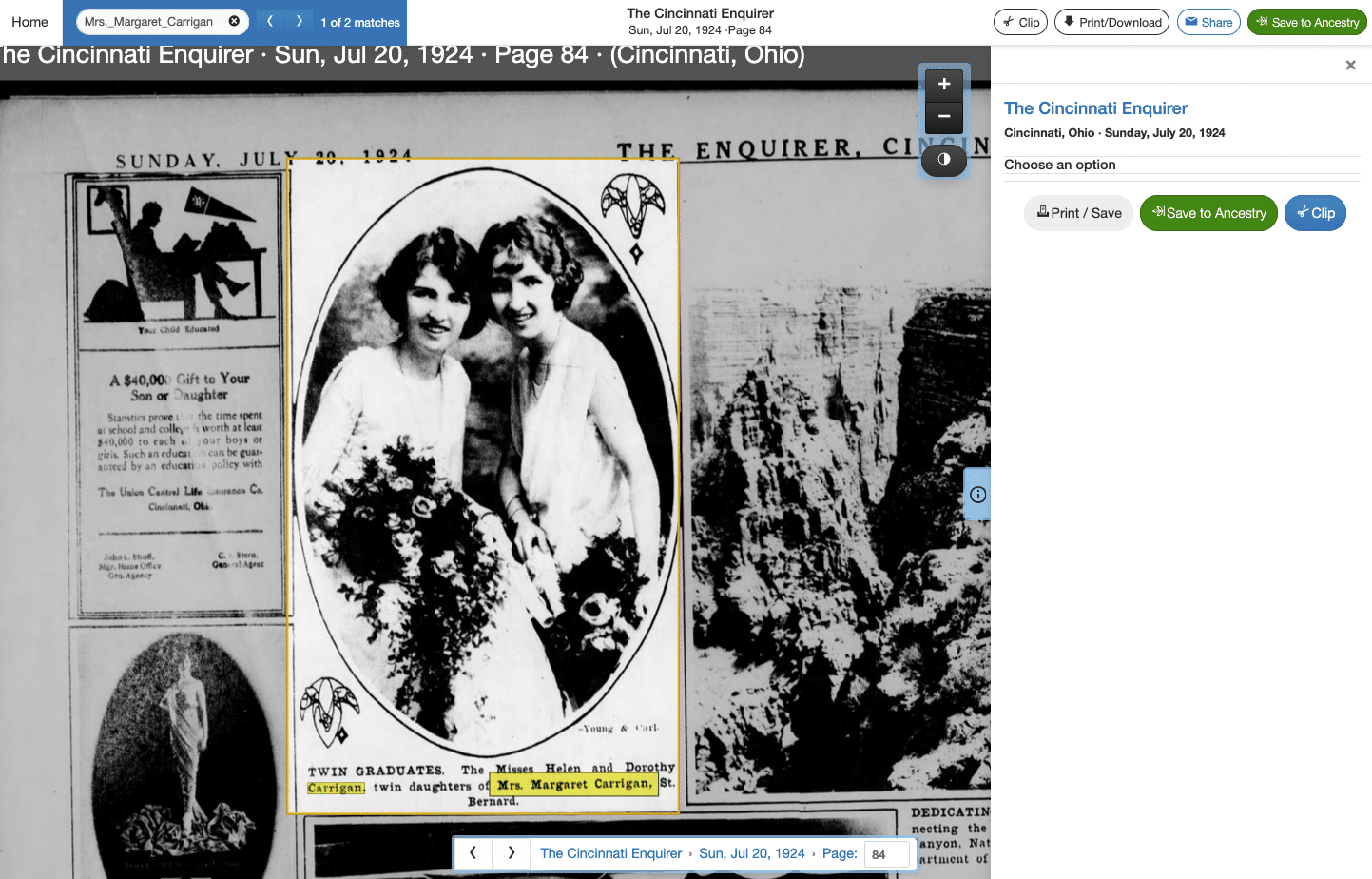Share this newspaper page
Image resolution: width=1372 pixels, height=879 pixels.
click(1208, 22)
